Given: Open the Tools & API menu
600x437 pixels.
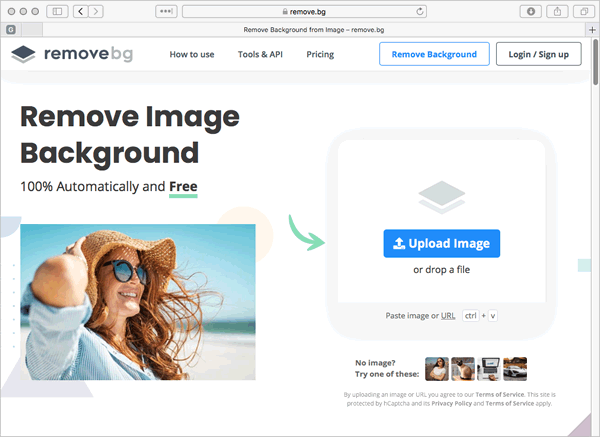Looking at the screenshot, I should pos(260,54).
